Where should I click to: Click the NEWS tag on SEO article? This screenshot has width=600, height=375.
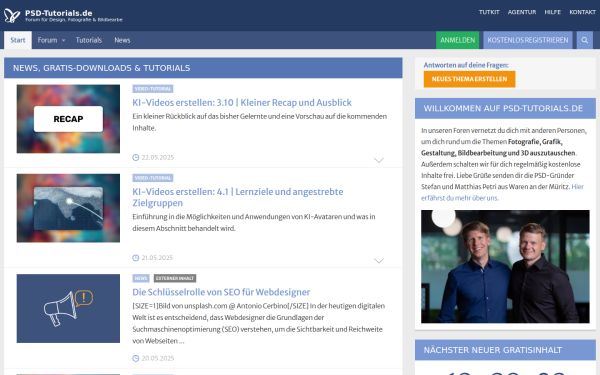pyautogui.click(x=141, y=278)
